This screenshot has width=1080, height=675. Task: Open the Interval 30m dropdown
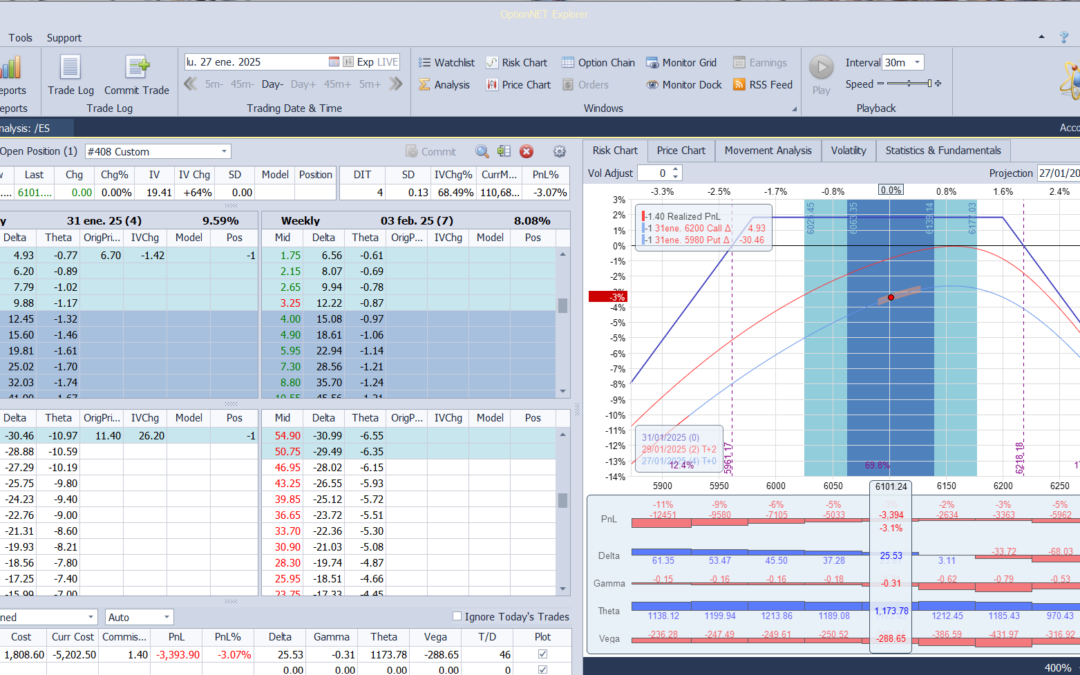(x=917, y=63)
